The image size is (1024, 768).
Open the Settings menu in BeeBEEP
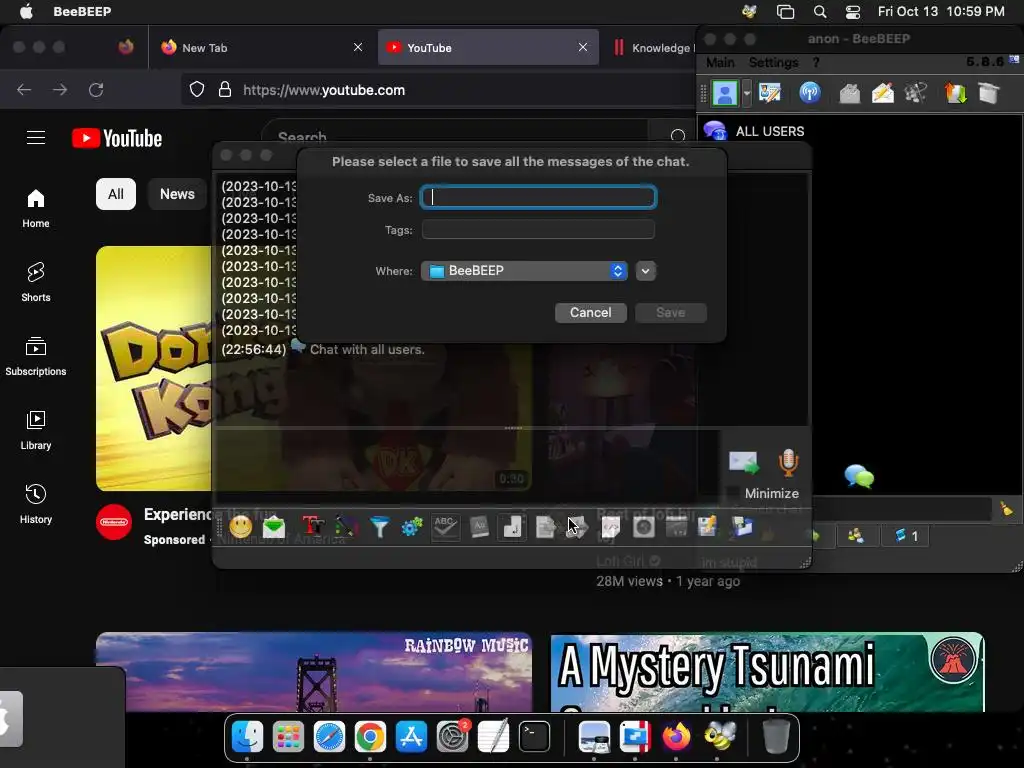[773, 62]
